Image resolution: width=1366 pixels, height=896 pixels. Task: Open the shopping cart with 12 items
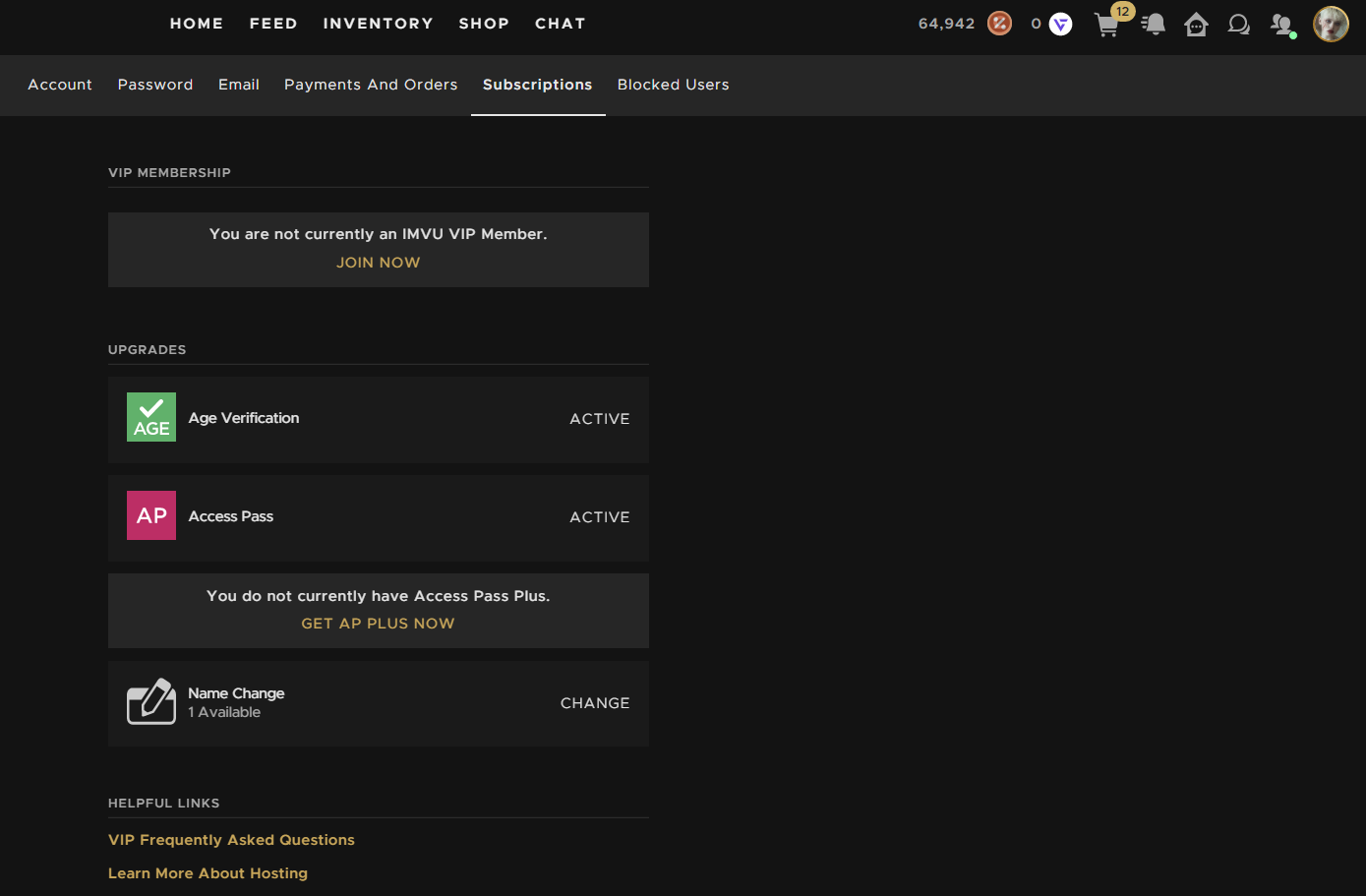click(1108, 26)
